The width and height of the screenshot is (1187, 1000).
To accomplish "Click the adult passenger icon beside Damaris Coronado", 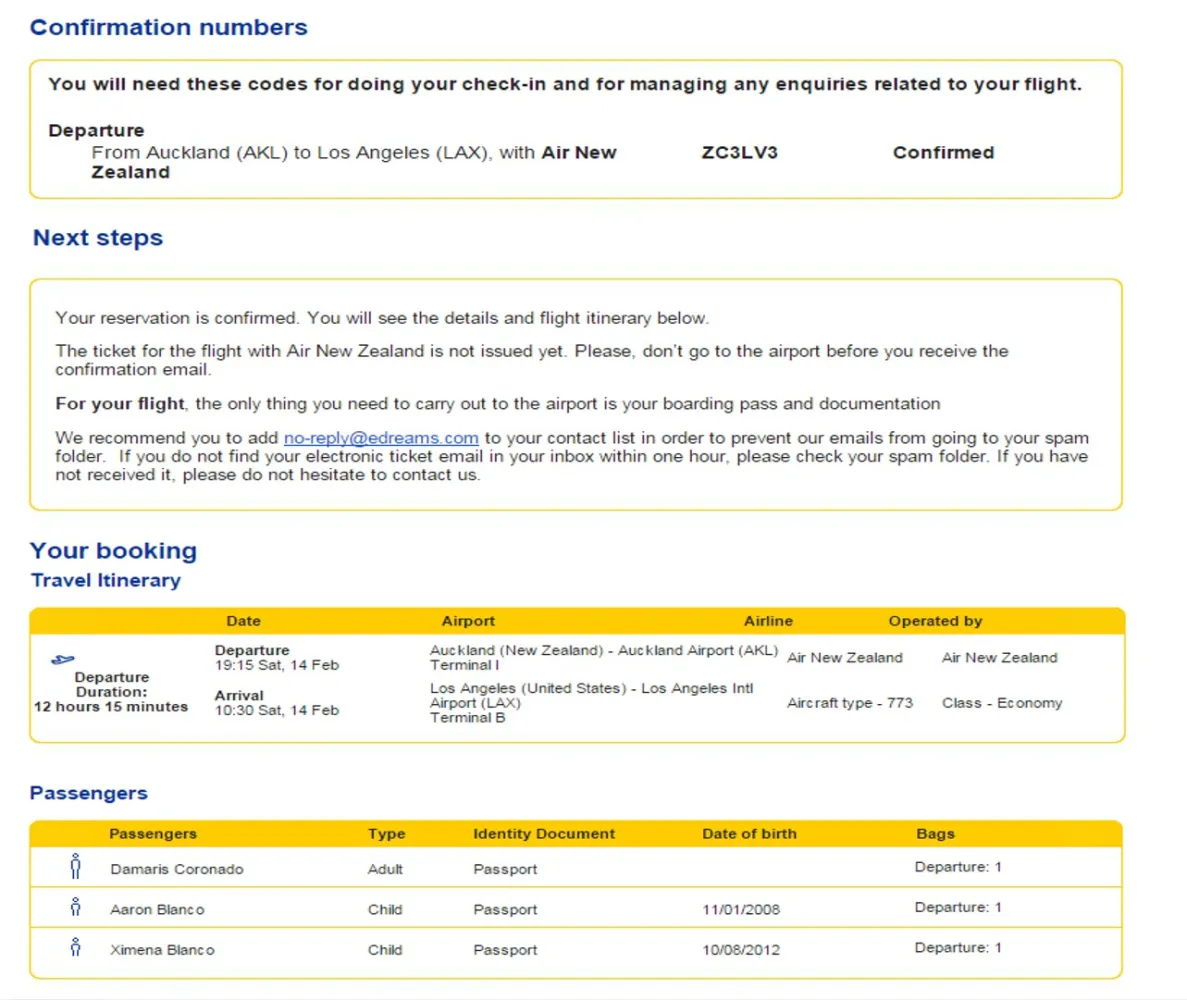I will tap(75, 867).
